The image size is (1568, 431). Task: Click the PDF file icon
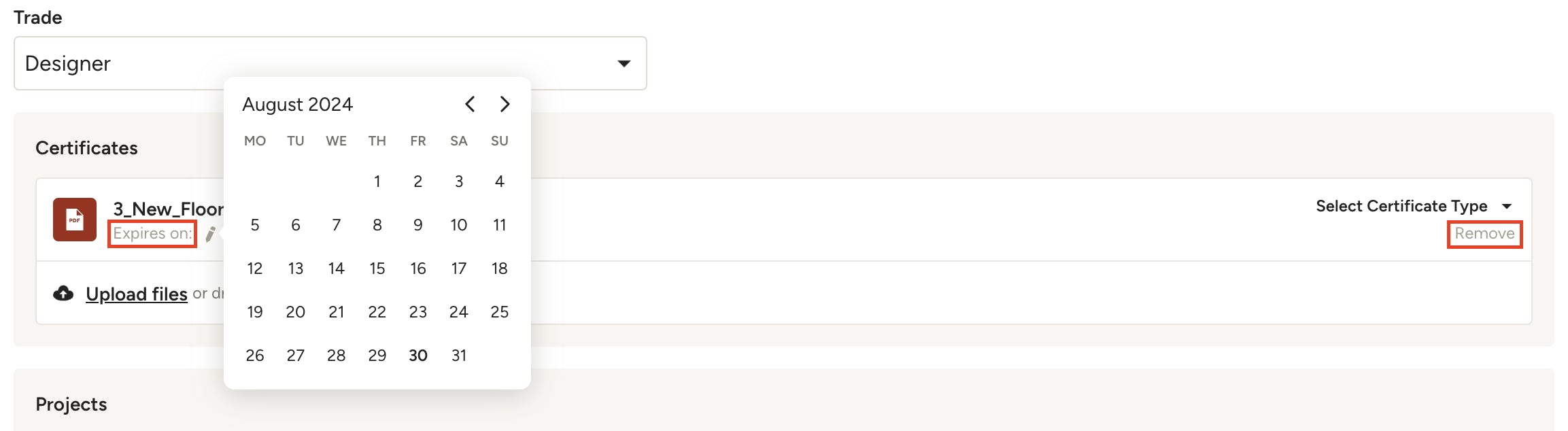(75, 220)
